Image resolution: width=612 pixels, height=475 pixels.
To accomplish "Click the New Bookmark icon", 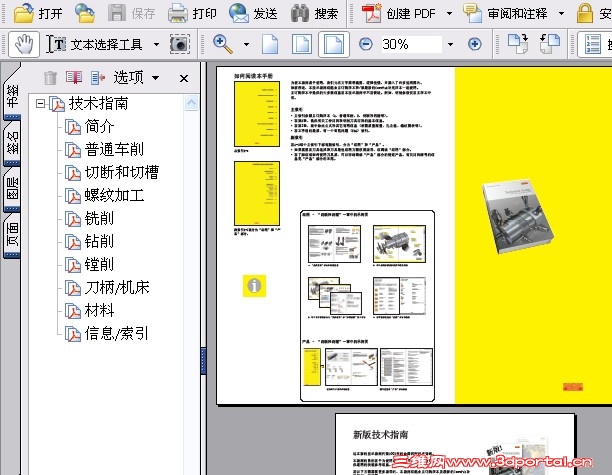I will point(74,78).
